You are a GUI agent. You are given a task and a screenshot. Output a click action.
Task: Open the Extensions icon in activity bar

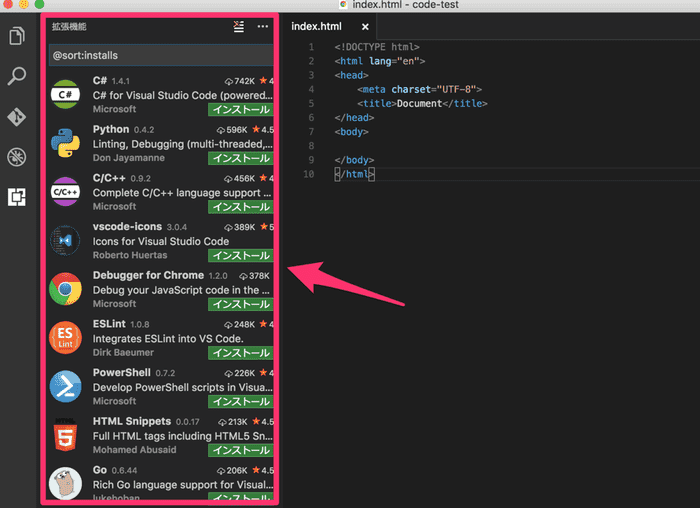16,196
